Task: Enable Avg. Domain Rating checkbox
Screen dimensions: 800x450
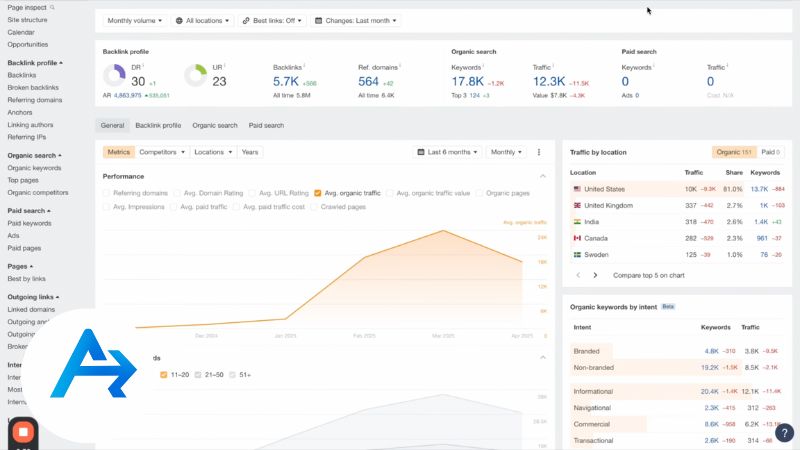Action: (x=177, y=193)
